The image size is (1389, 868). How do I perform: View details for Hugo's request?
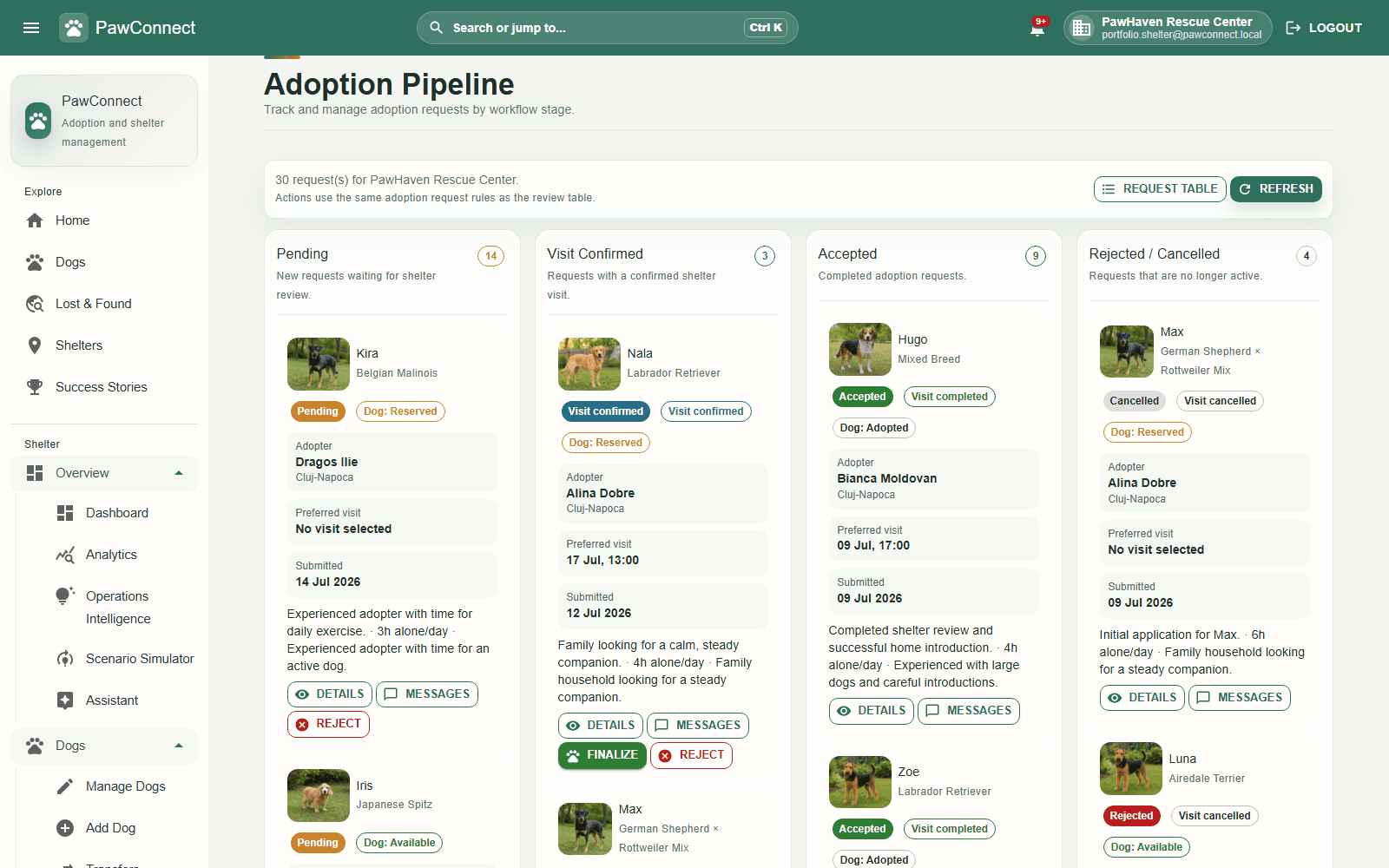(x=871, y=711)
